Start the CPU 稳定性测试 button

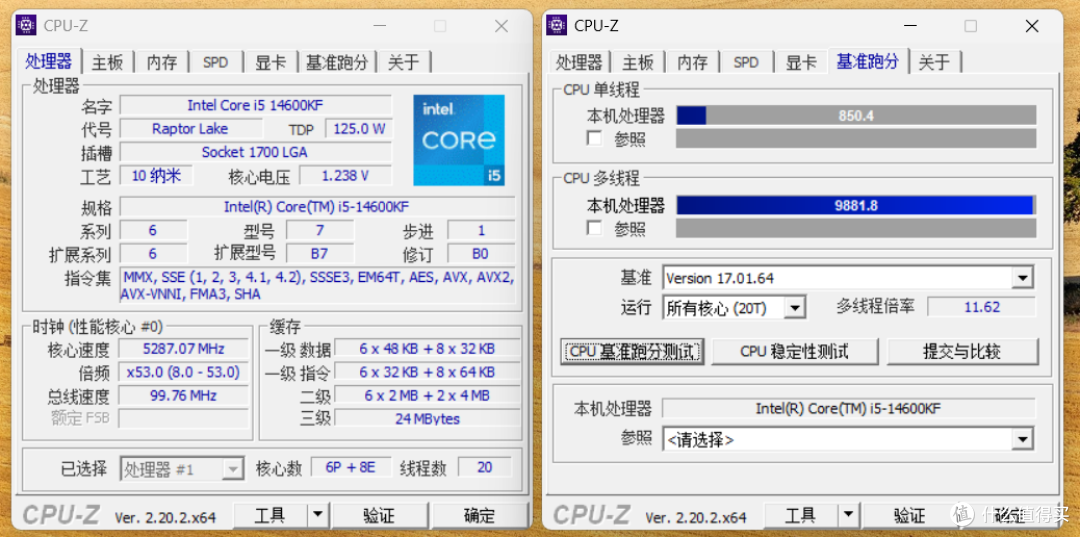pyautogui.click(x=795, y=351)
